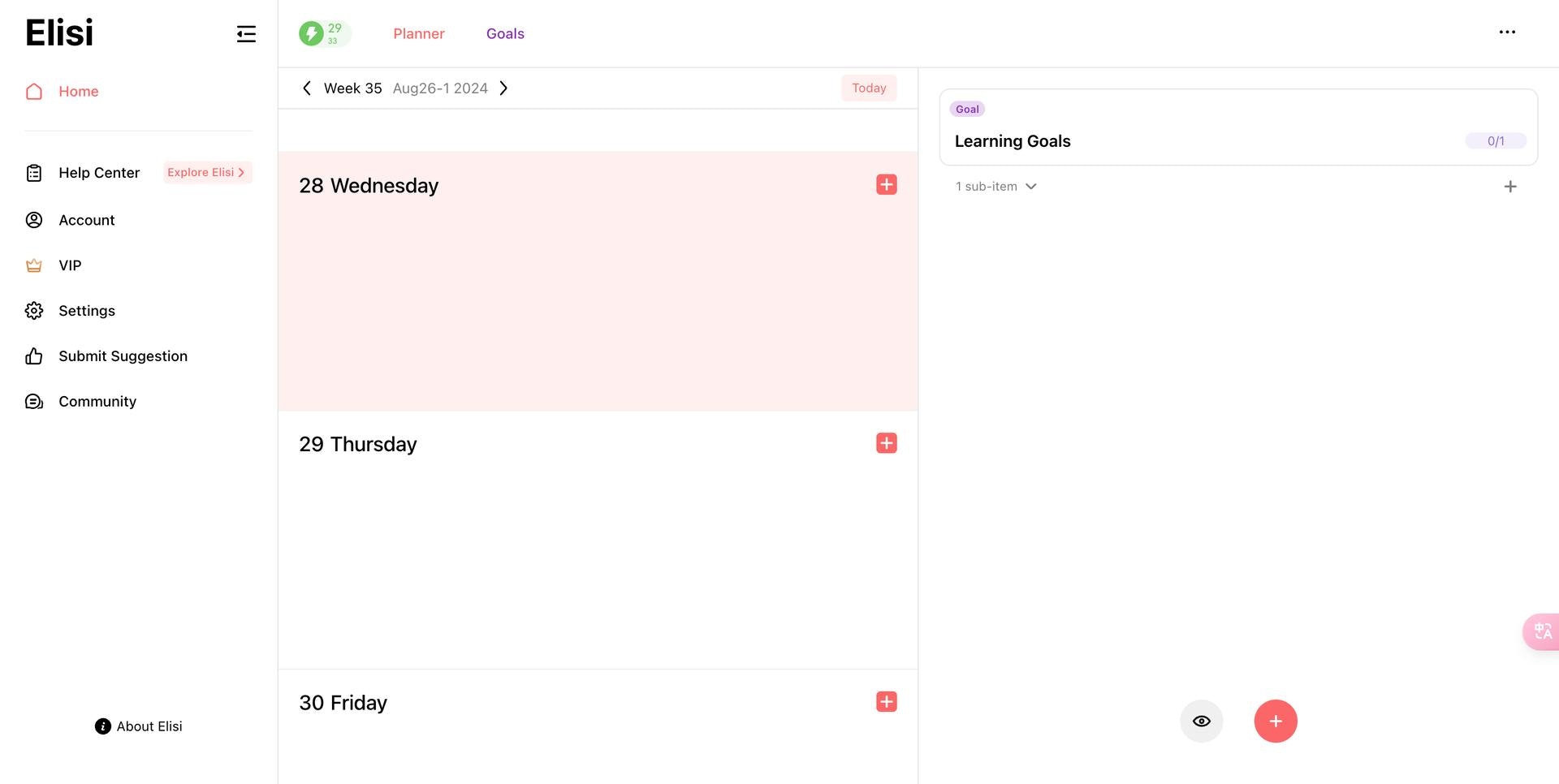The height and width of the screenshot is (784, 1559).
Task: Select the 29 Thursday heading
Action: coord(358,444)
